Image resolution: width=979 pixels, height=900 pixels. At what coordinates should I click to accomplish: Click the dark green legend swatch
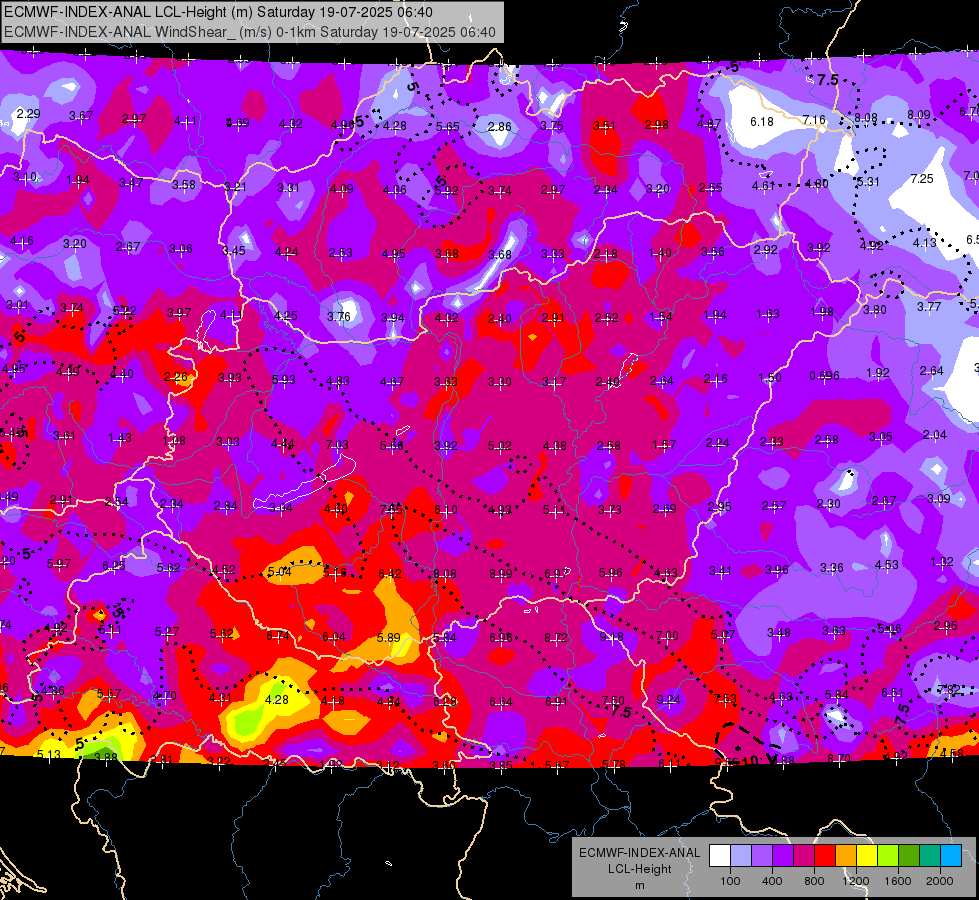(x=908, y=855)
